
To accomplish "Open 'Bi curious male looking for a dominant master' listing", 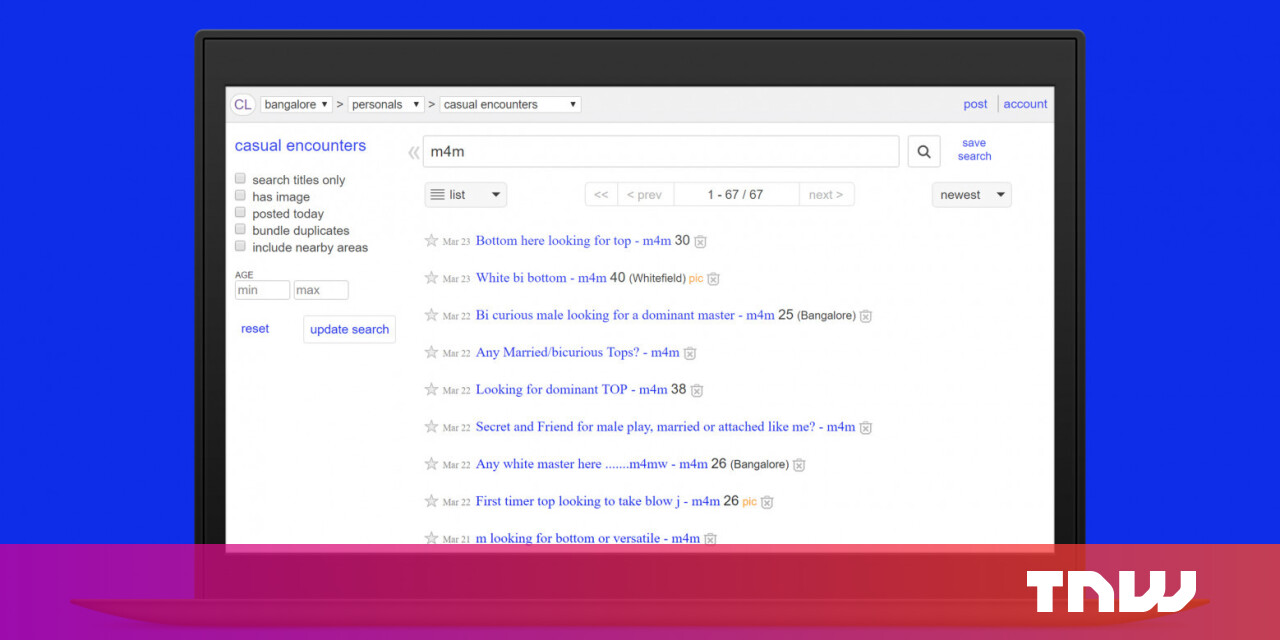I will [625, 315].
